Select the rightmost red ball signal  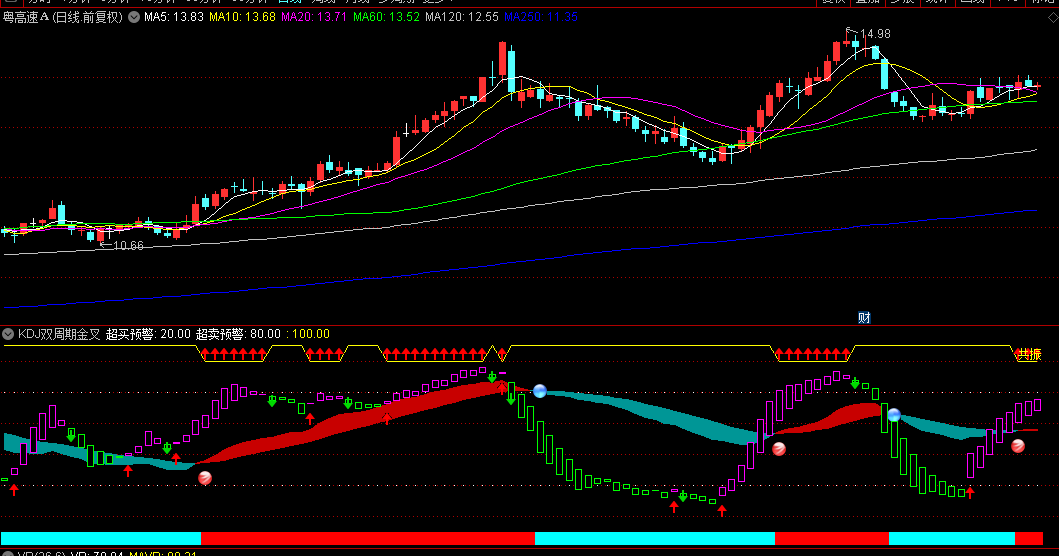coord(1018,445)
